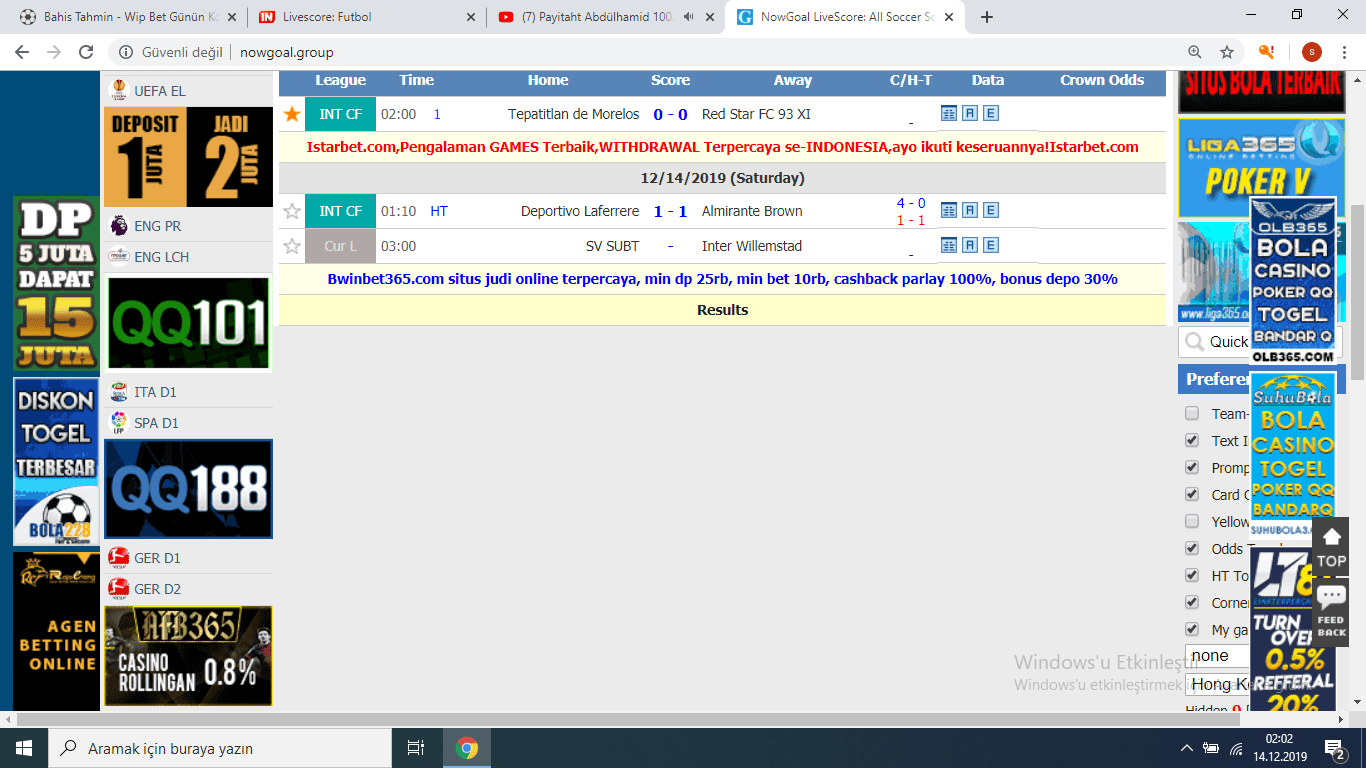Open the browser zoom magnifier icon
The height and width of the screenshot is (768, 1366).
tap(1194, 52)
